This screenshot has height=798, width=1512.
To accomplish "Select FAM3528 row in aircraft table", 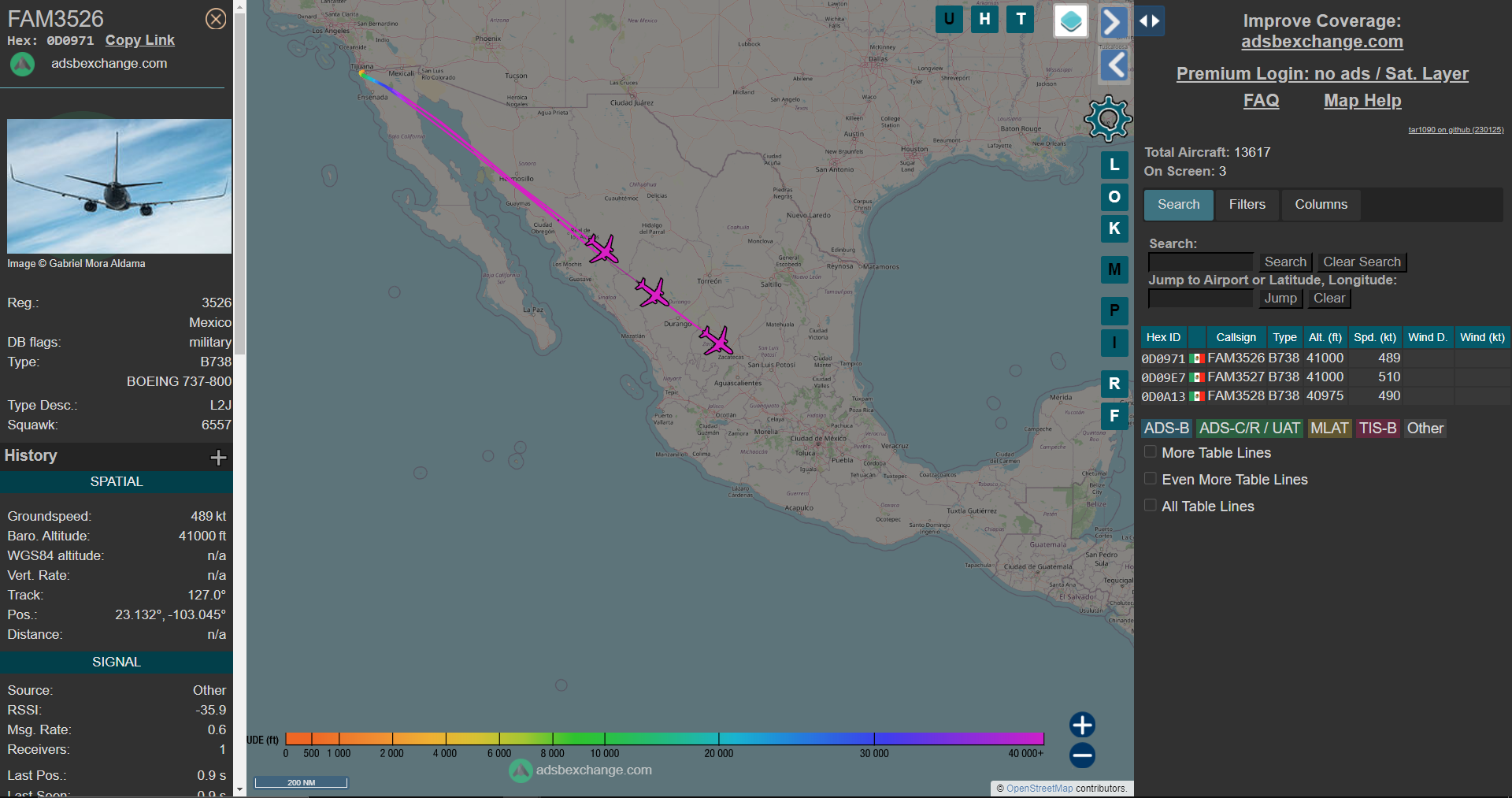I will (x=1325, y=396).
